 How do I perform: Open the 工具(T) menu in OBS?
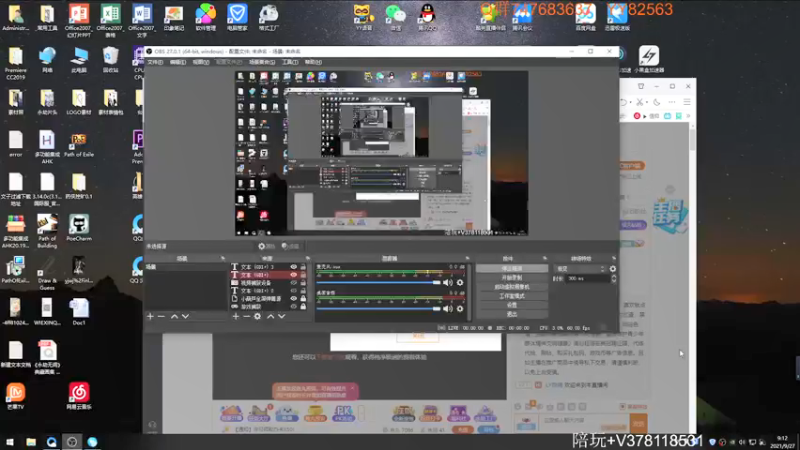[x=290, y=62]
